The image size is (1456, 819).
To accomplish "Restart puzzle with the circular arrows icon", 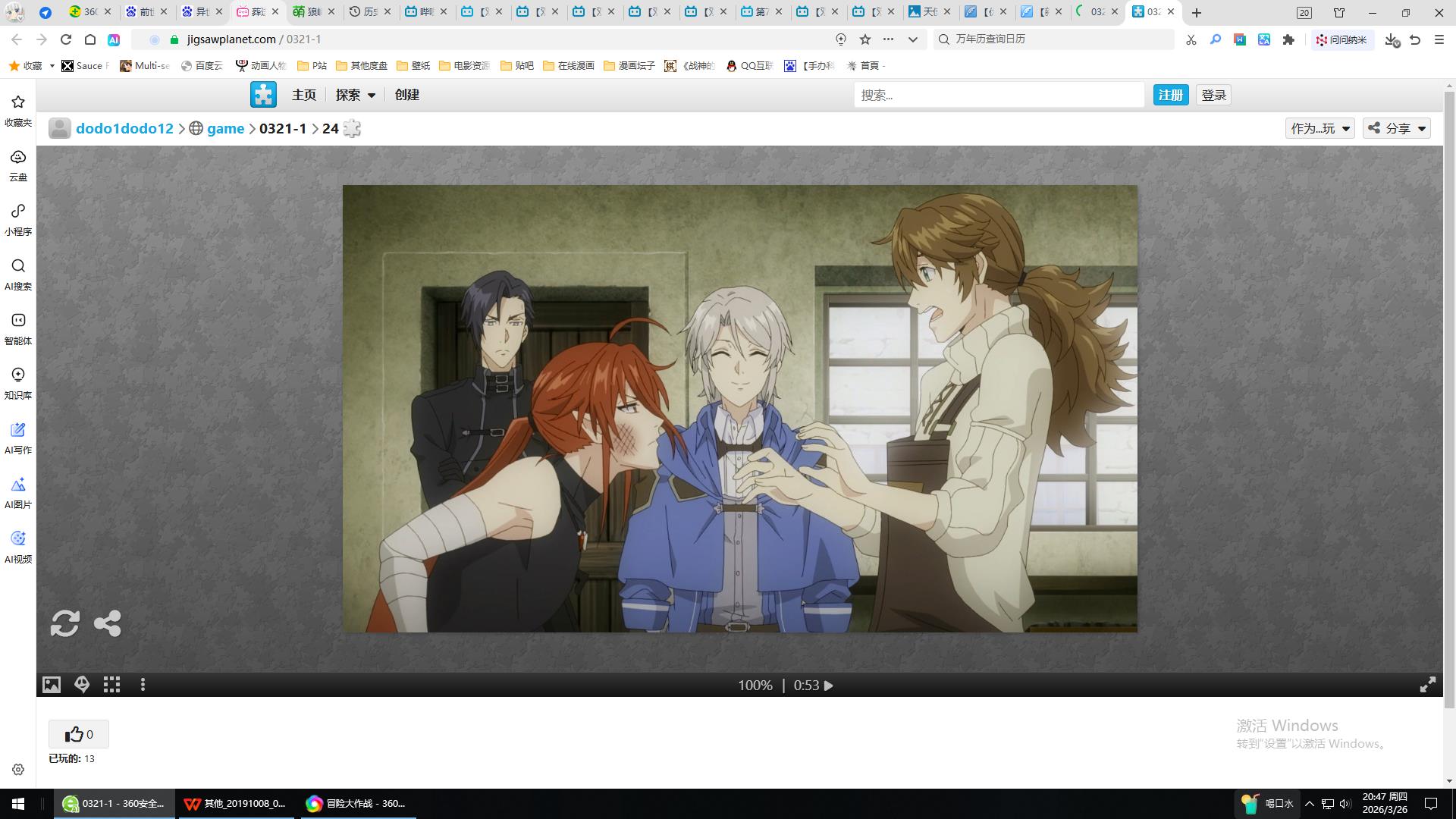I will pyautogui.click(x=65, y=623).
